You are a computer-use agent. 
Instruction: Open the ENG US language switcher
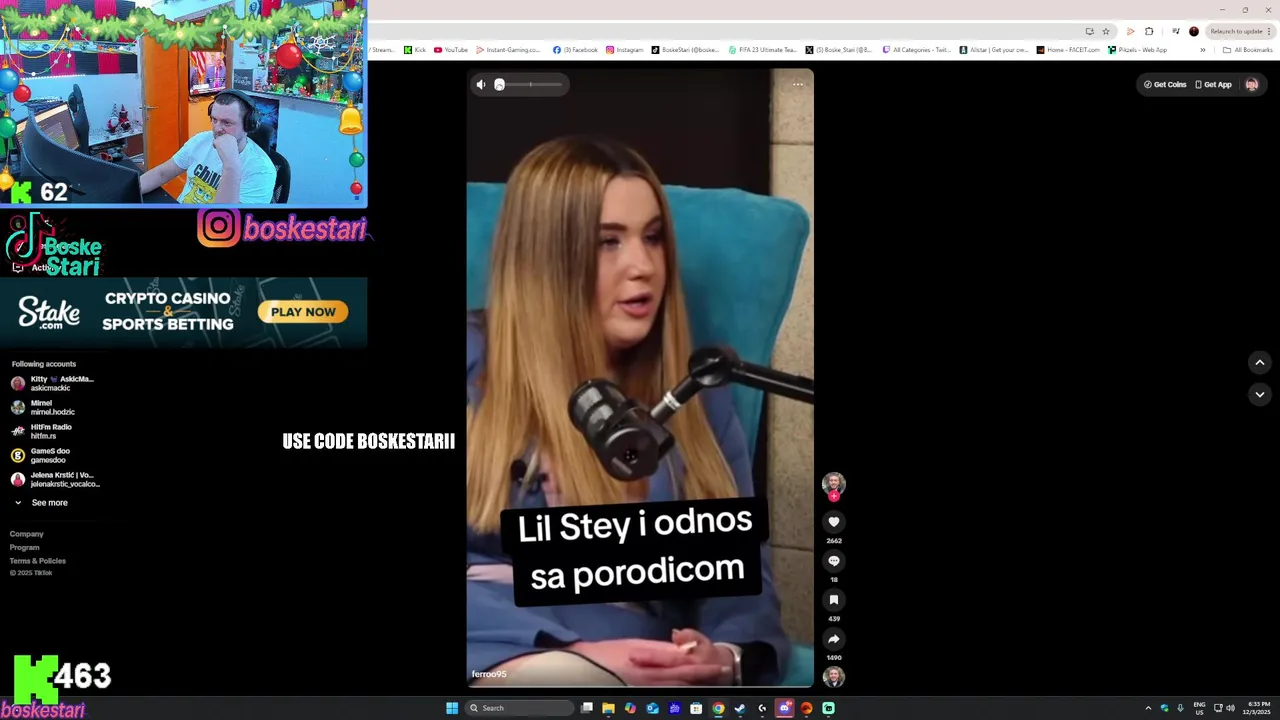[x=1199, y=708]
